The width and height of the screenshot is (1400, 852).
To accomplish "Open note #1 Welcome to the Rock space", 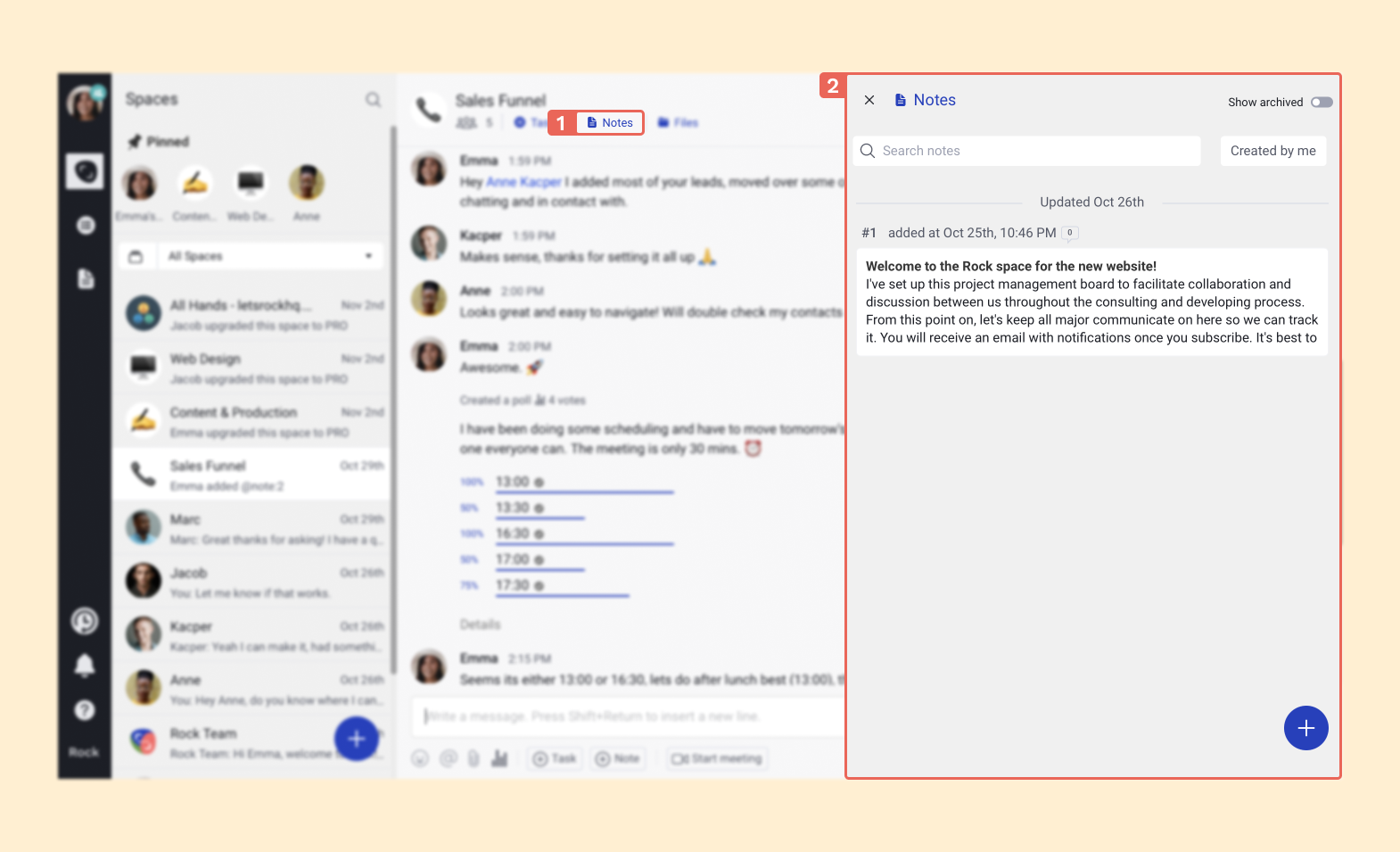I will (x=1091, y=302).
